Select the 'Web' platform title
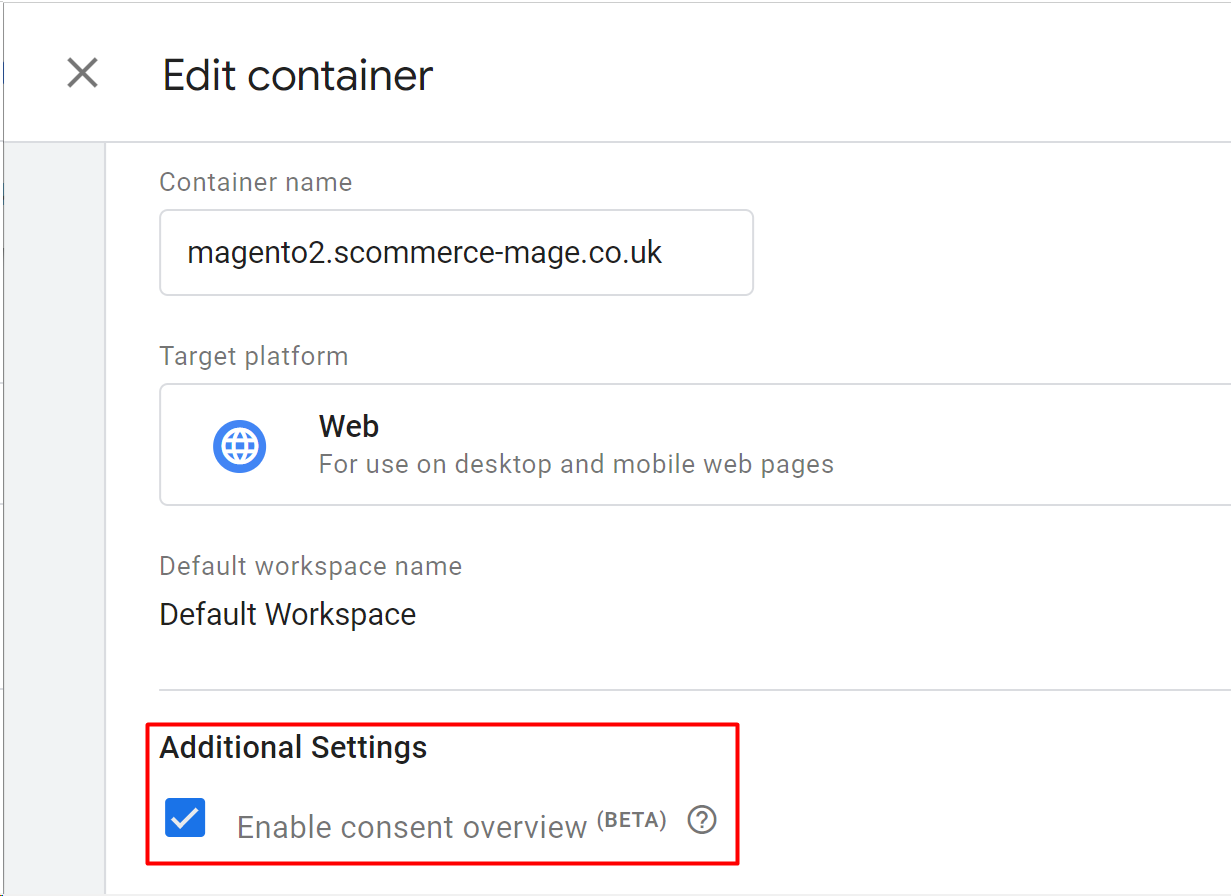The width and height of the screenshot is (1231, 896). [x=348, y=427]
